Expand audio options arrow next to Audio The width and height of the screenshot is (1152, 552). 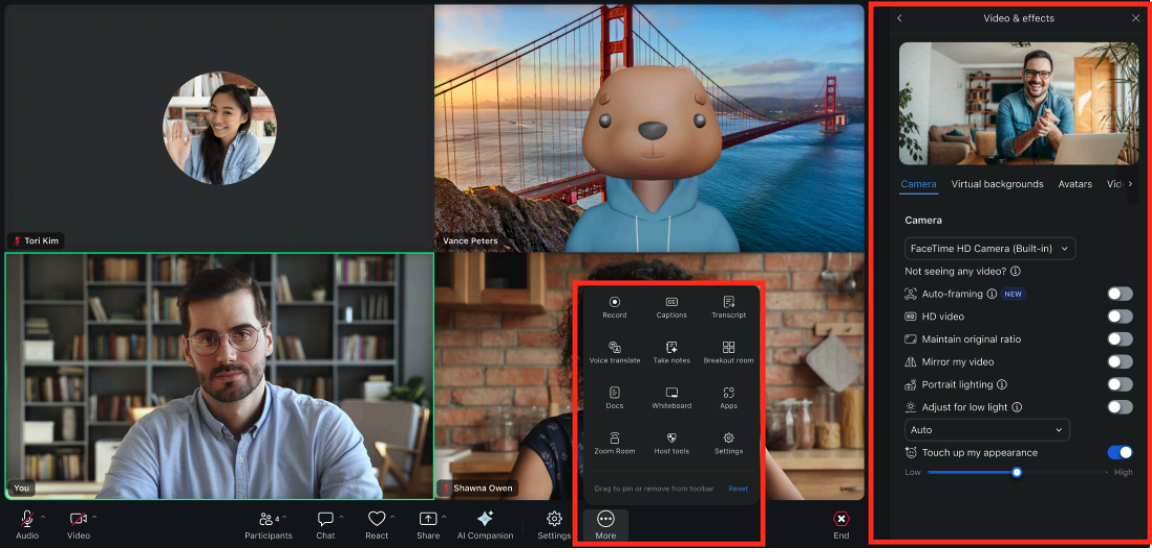[43, 517]
